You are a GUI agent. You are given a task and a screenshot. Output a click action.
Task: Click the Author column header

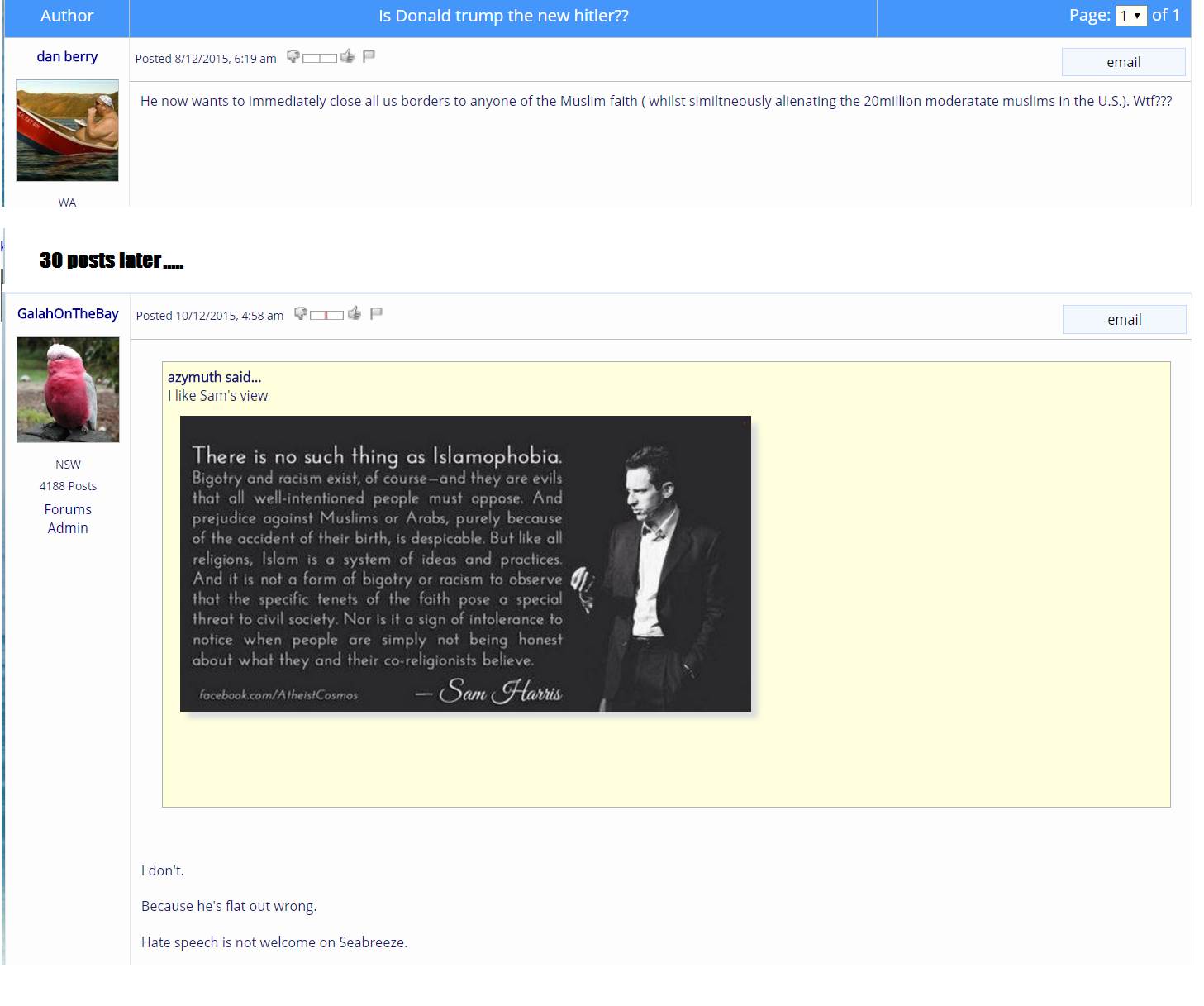pos(67,16)
